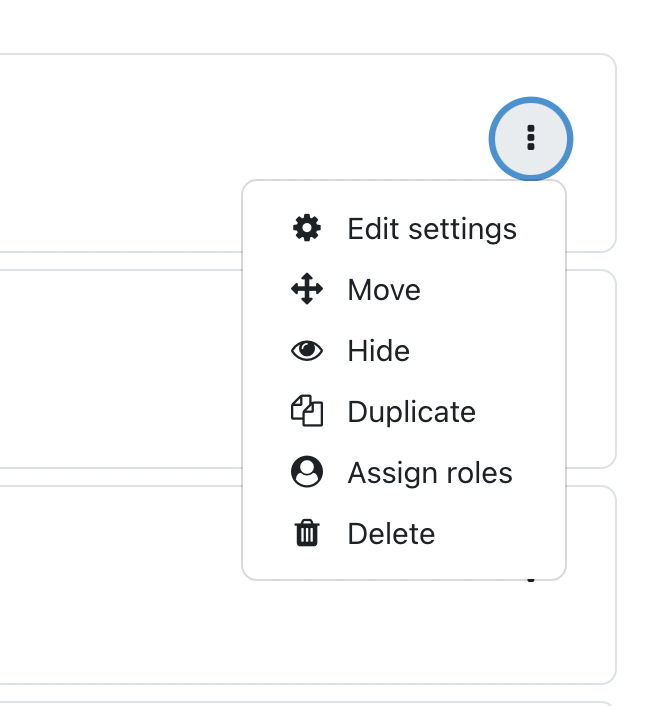Click blank page margin right of cards
The height and width of the screenshot is (706, 658).
pyautogui.click(x=637, y=360)
